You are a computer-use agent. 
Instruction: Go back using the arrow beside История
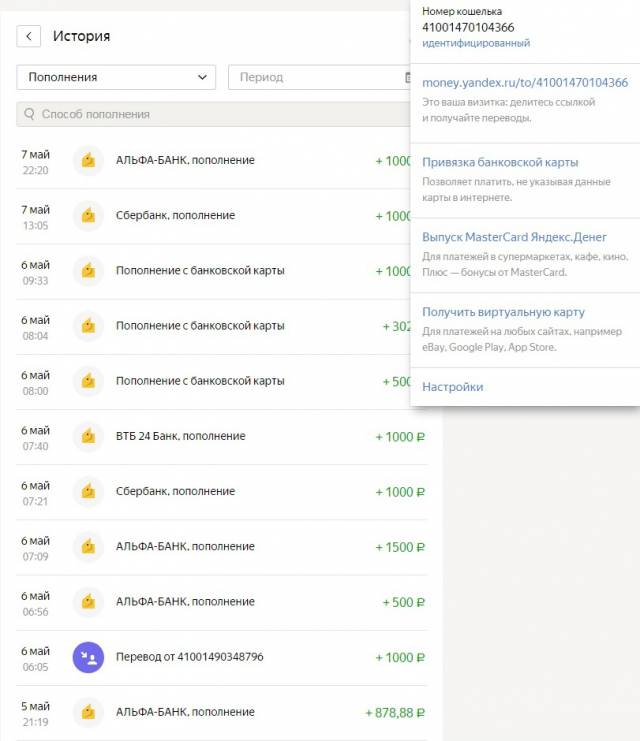[x=28, y=36]
